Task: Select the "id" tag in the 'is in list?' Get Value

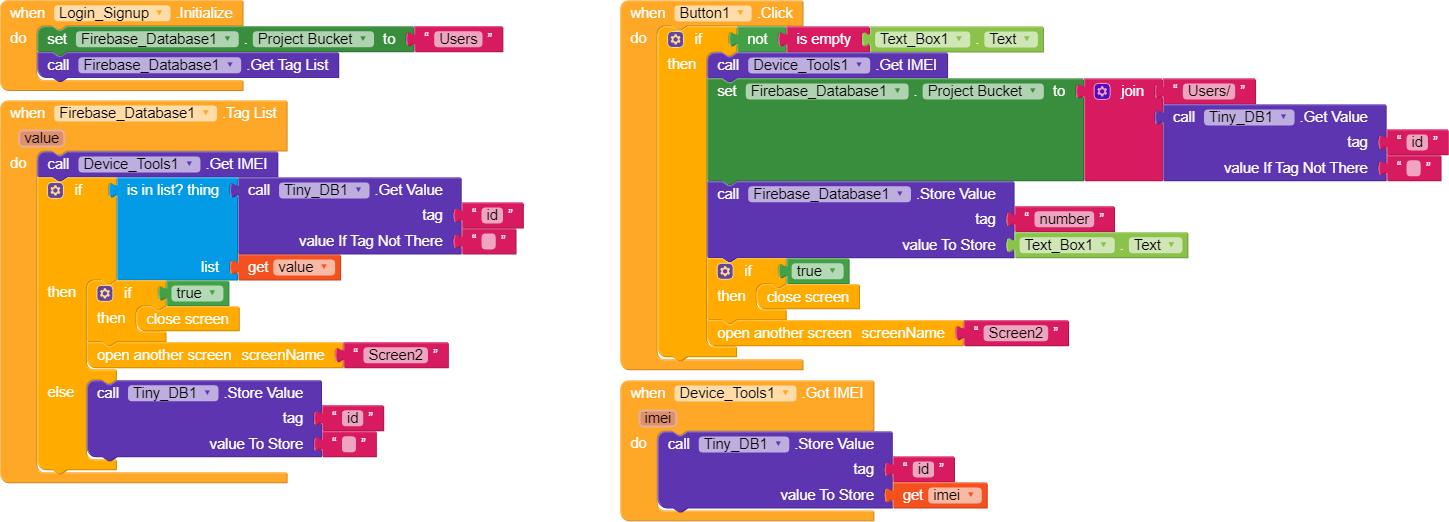Action: point(492,215)
